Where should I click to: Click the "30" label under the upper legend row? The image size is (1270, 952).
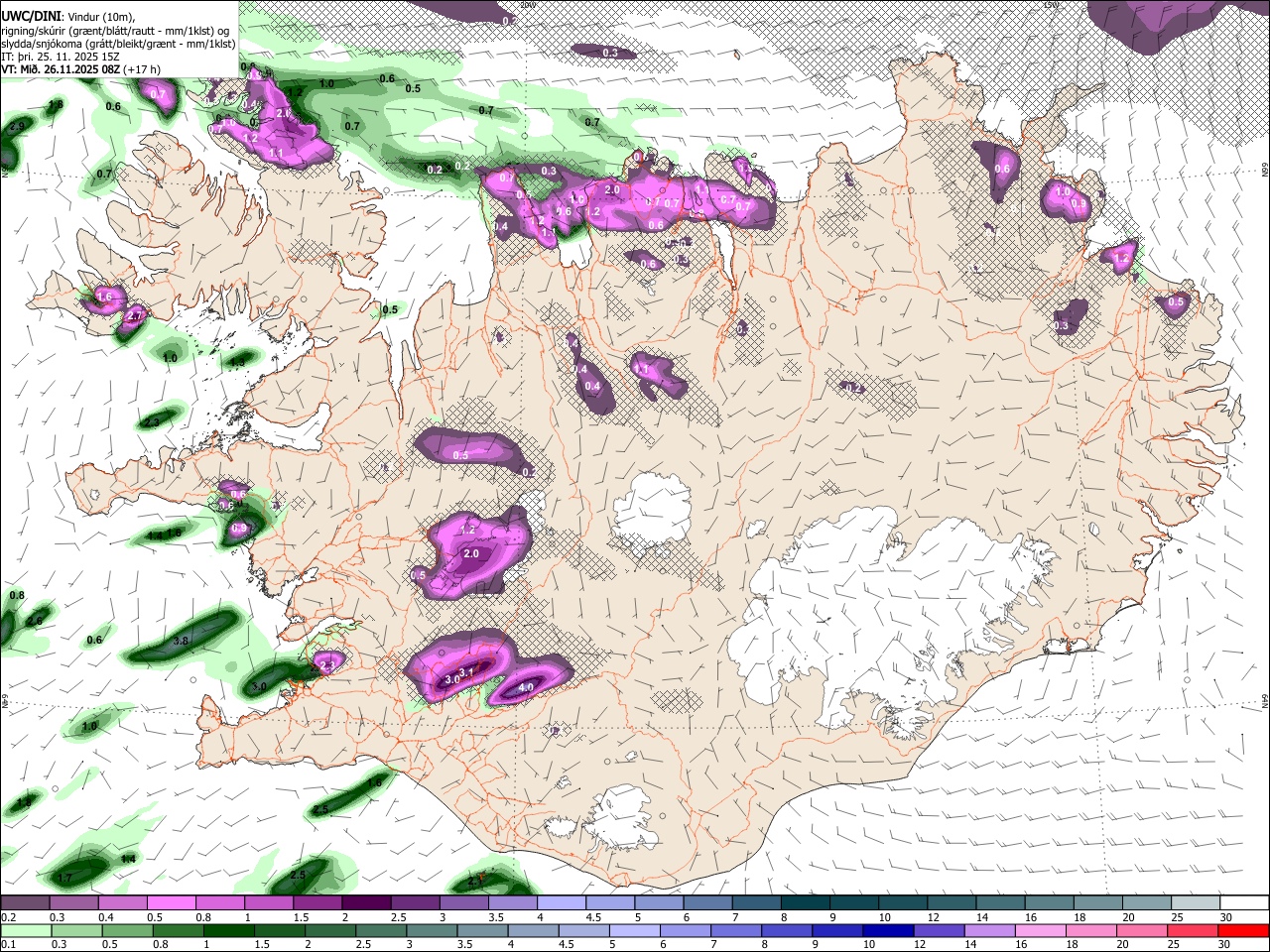click(1226, 917)
